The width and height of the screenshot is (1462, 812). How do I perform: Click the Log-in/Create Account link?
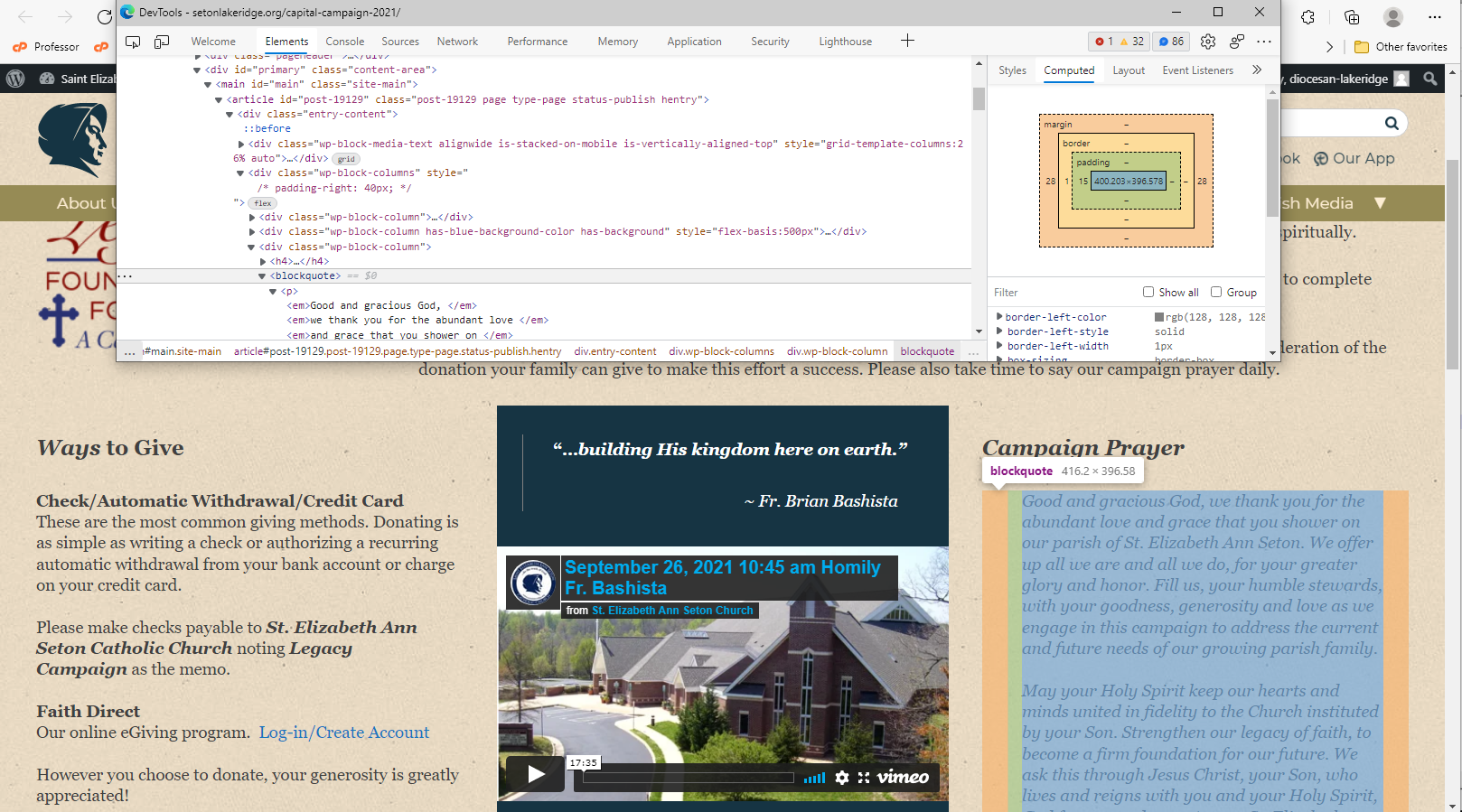pos(344,733)
